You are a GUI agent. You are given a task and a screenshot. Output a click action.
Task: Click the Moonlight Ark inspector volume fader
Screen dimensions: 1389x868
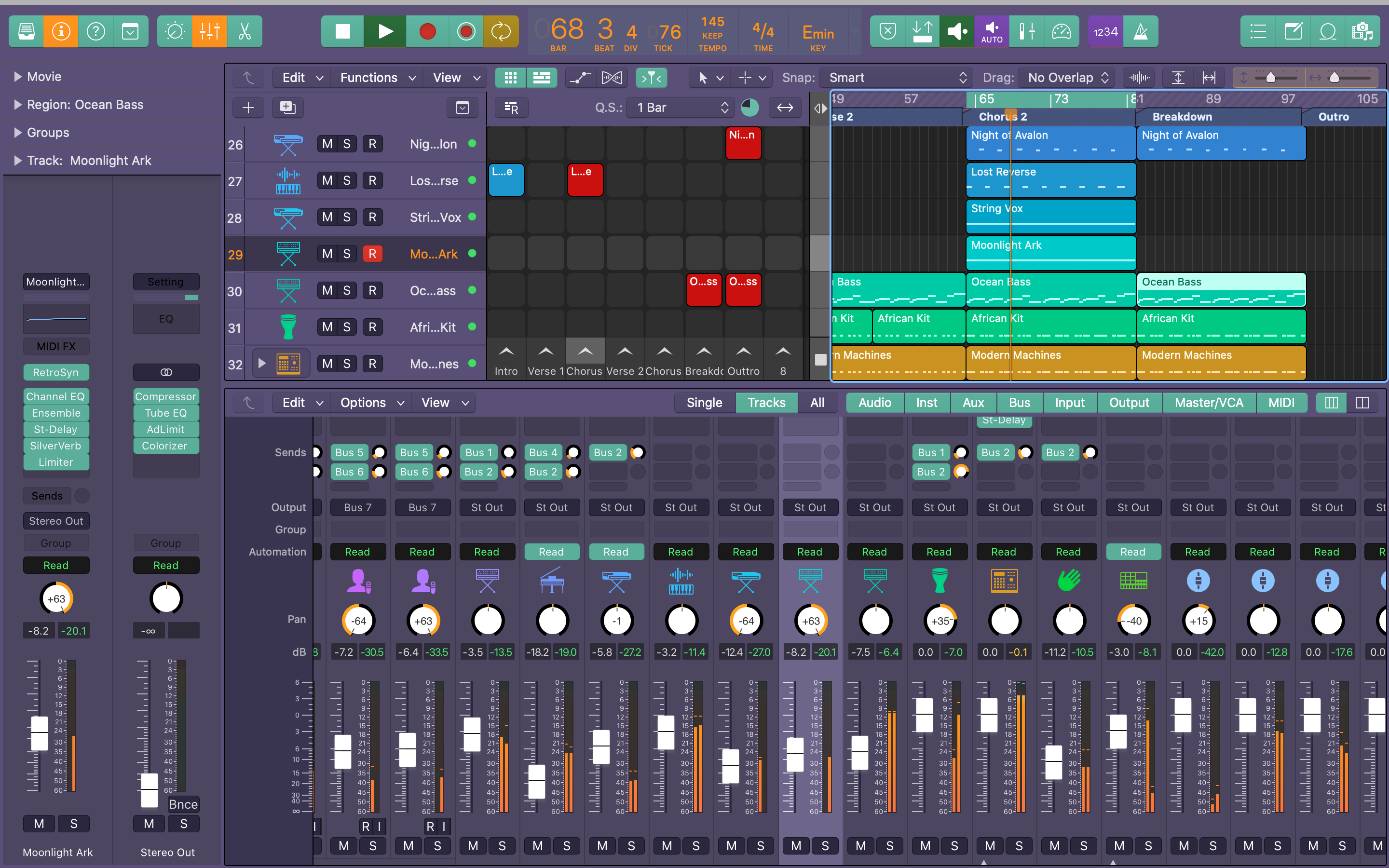[39, 733]
